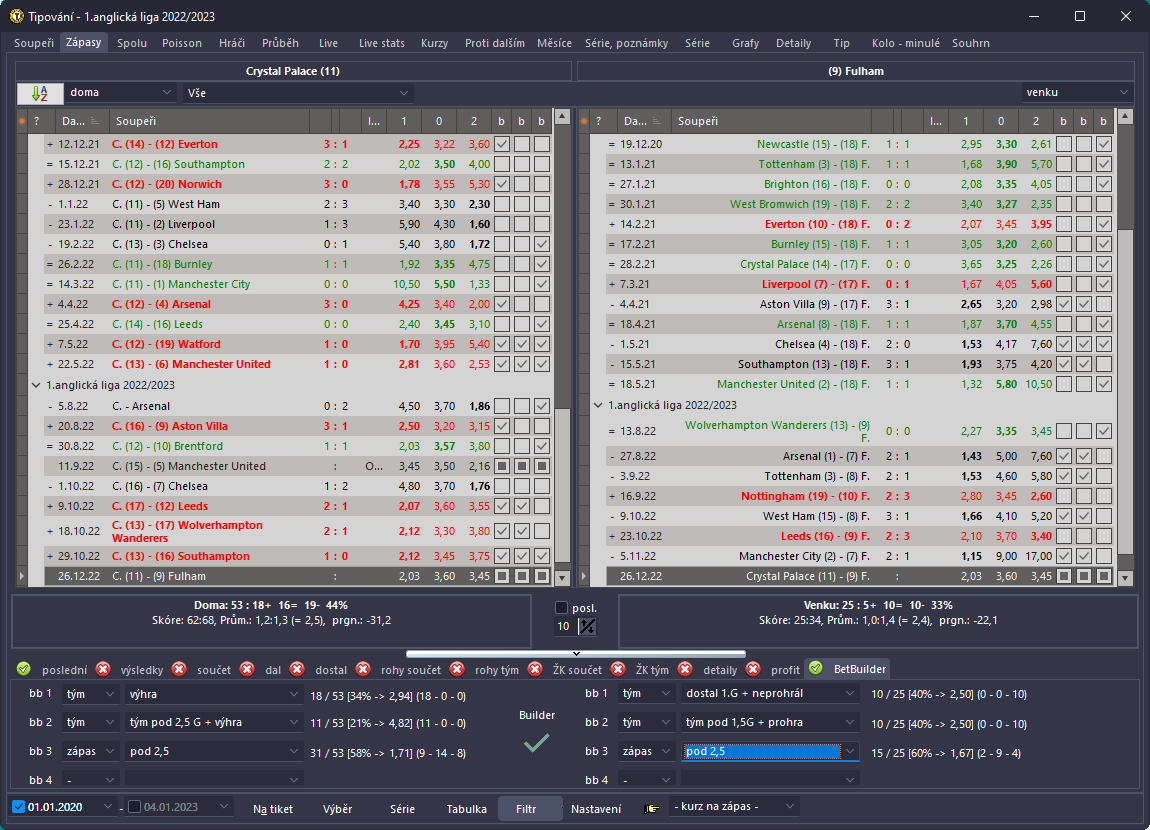Switch to the Soupeři tab
Image resolution: width=1150 pixels, height=830 pixels.
34,43
